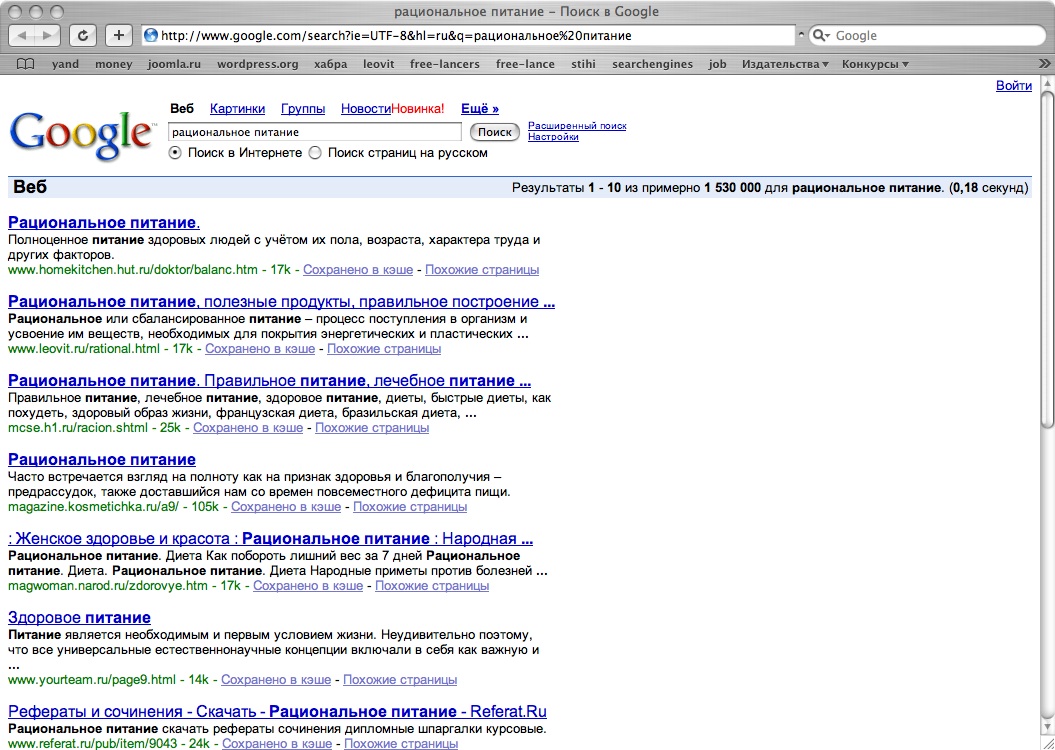Go forward with Safari's forward arrow
The width and height of the screenshot is (1055, 750).
[47, 36]
